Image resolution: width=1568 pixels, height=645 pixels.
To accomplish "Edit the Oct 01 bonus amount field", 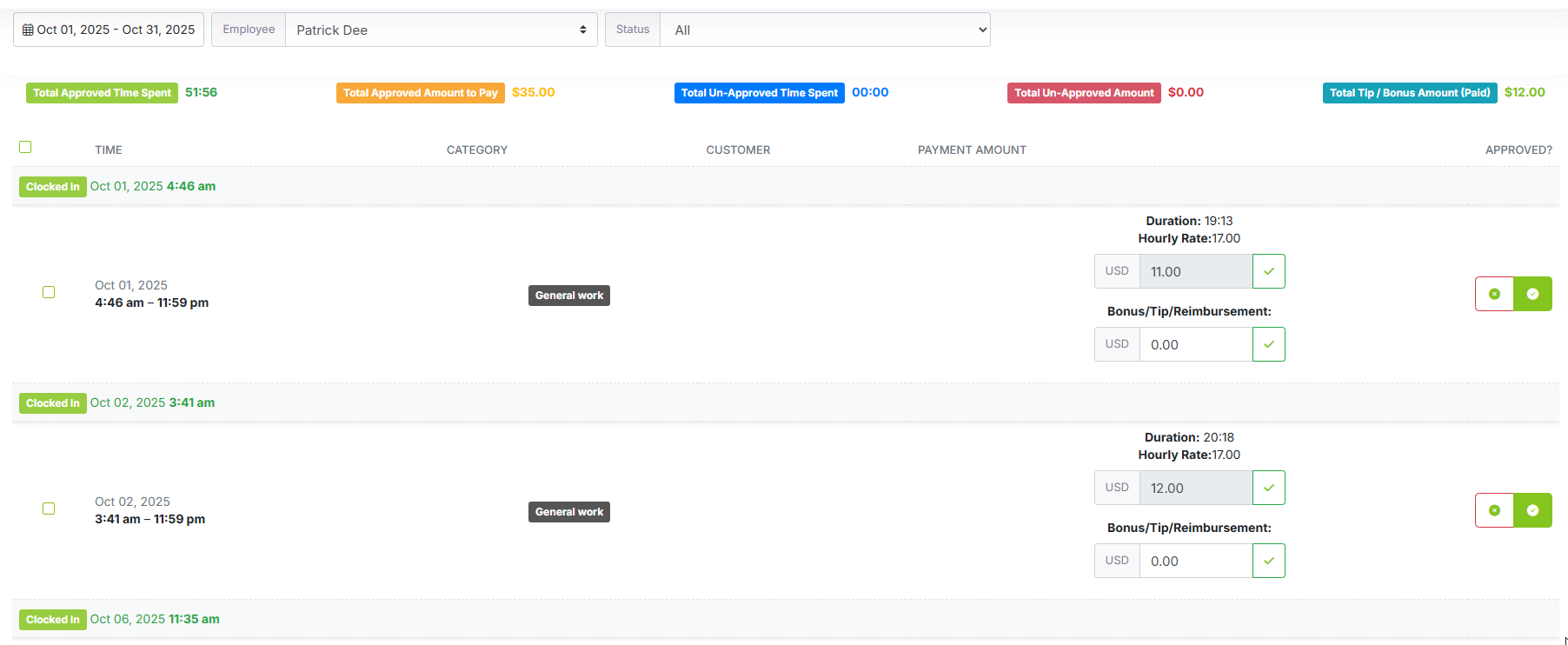I will click(1195, 344).
